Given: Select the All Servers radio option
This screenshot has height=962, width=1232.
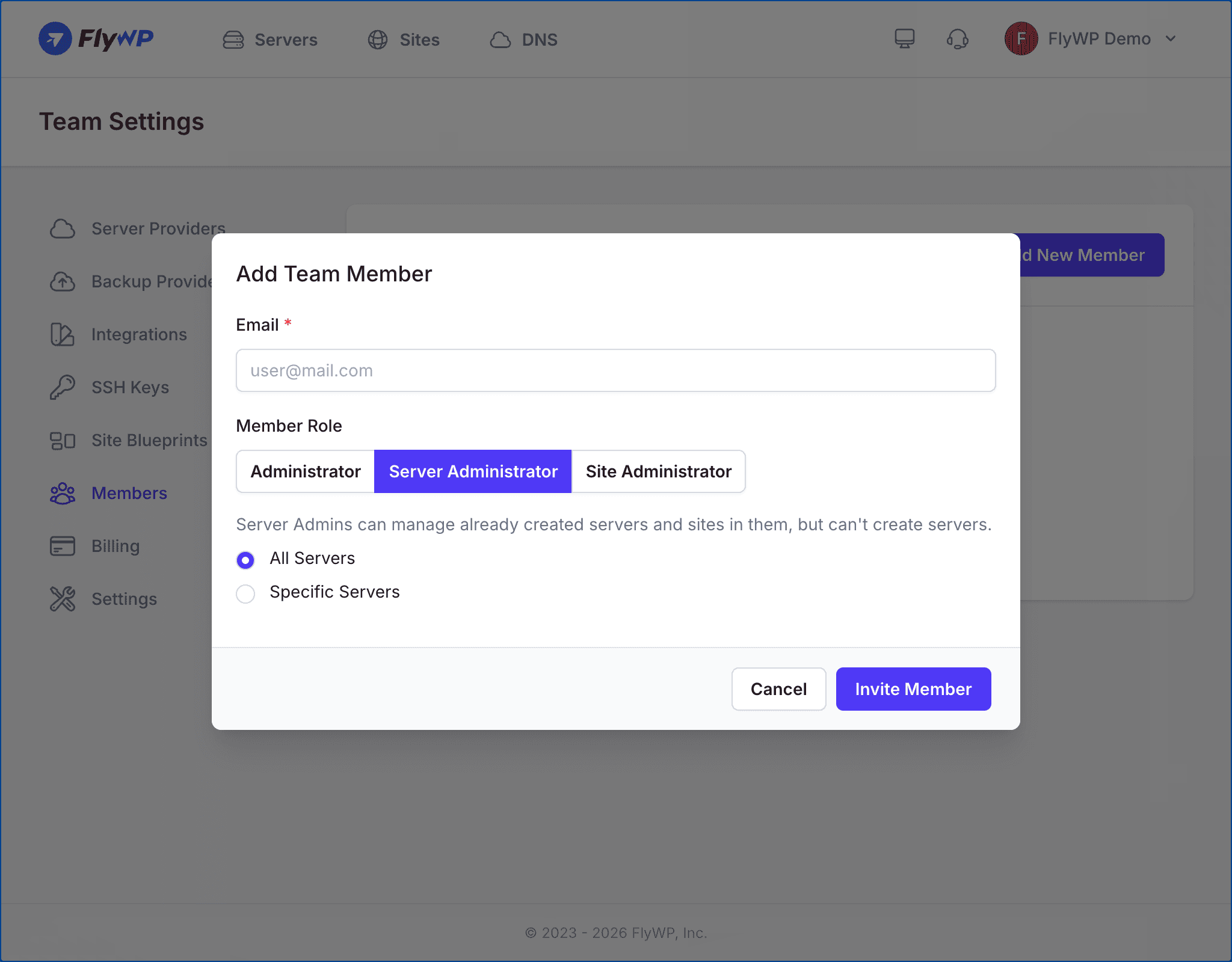Looking at the screenshot, I should point(245,560).
